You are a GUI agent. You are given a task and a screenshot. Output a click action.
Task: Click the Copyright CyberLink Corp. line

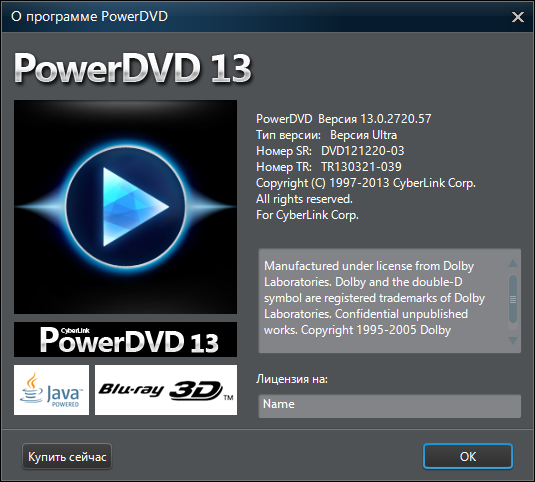pos(366,183)
